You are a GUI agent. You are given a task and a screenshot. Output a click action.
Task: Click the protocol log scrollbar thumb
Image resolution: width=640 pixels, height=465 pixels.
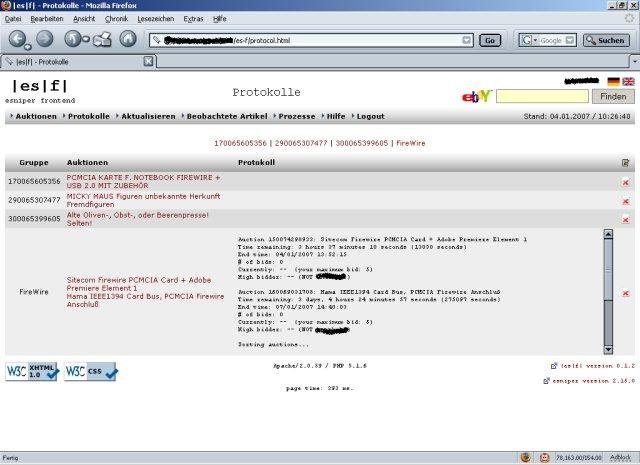coord(608,269)
